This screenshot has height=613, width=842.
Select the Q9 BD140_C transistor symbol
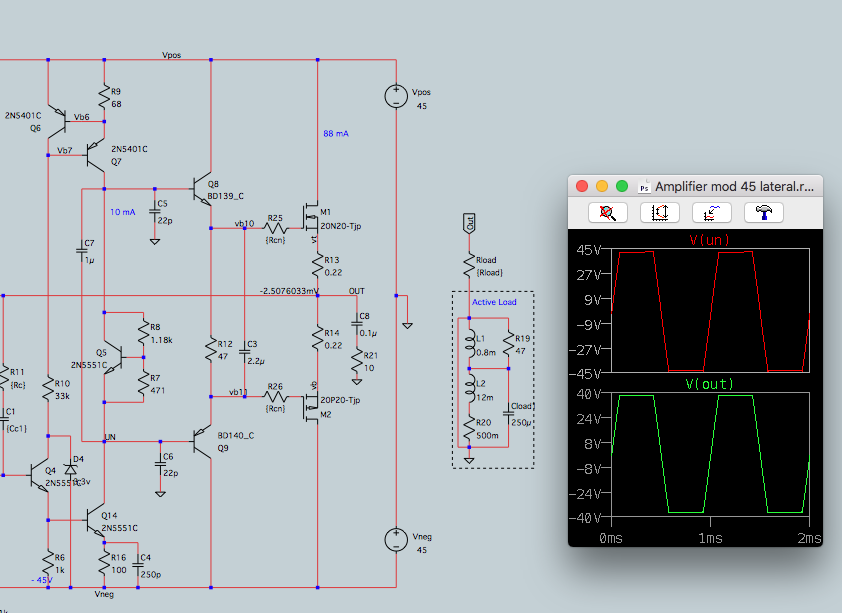202,441
